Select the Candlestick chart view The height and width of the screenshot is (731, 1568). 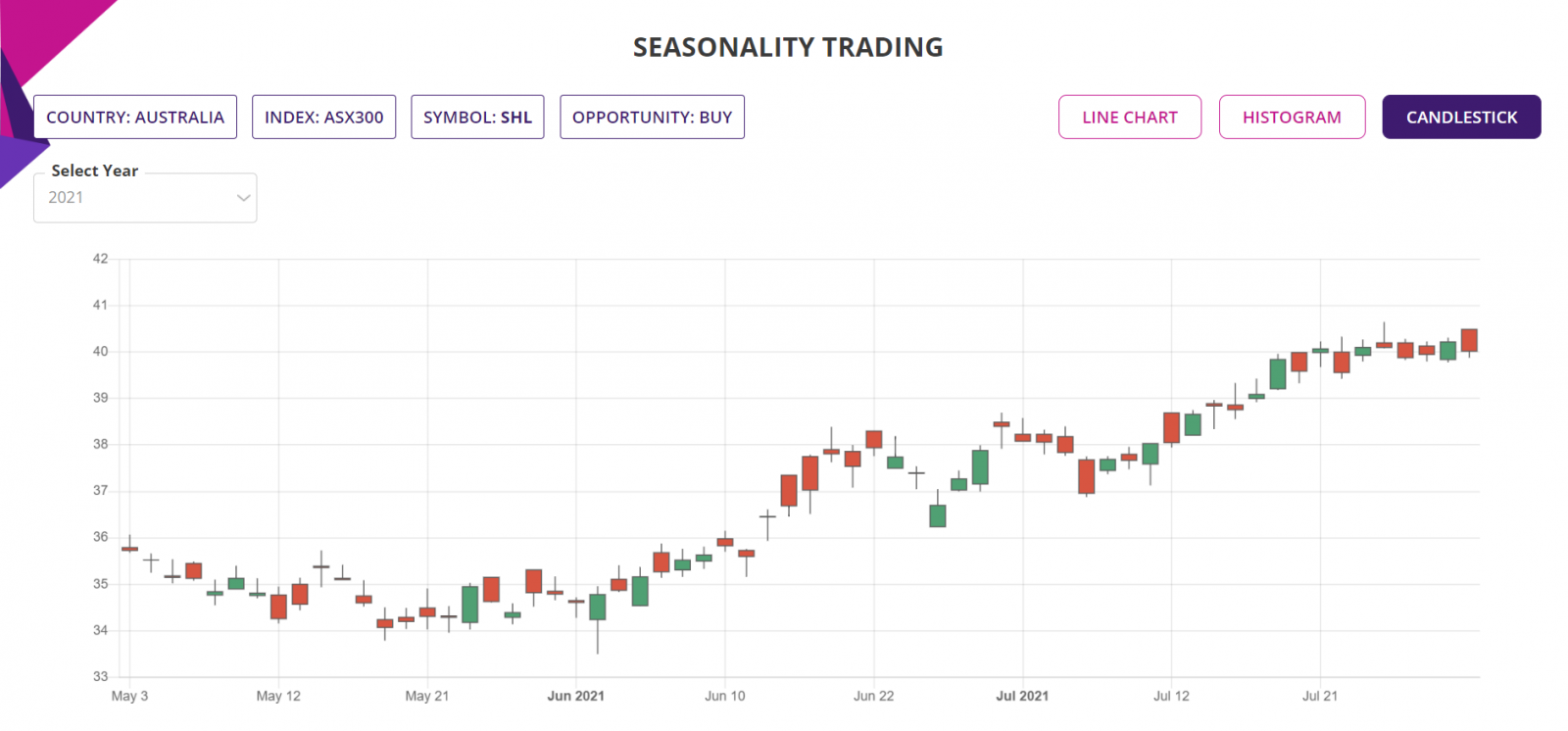pyautogui.click(x=1460, y=118)
